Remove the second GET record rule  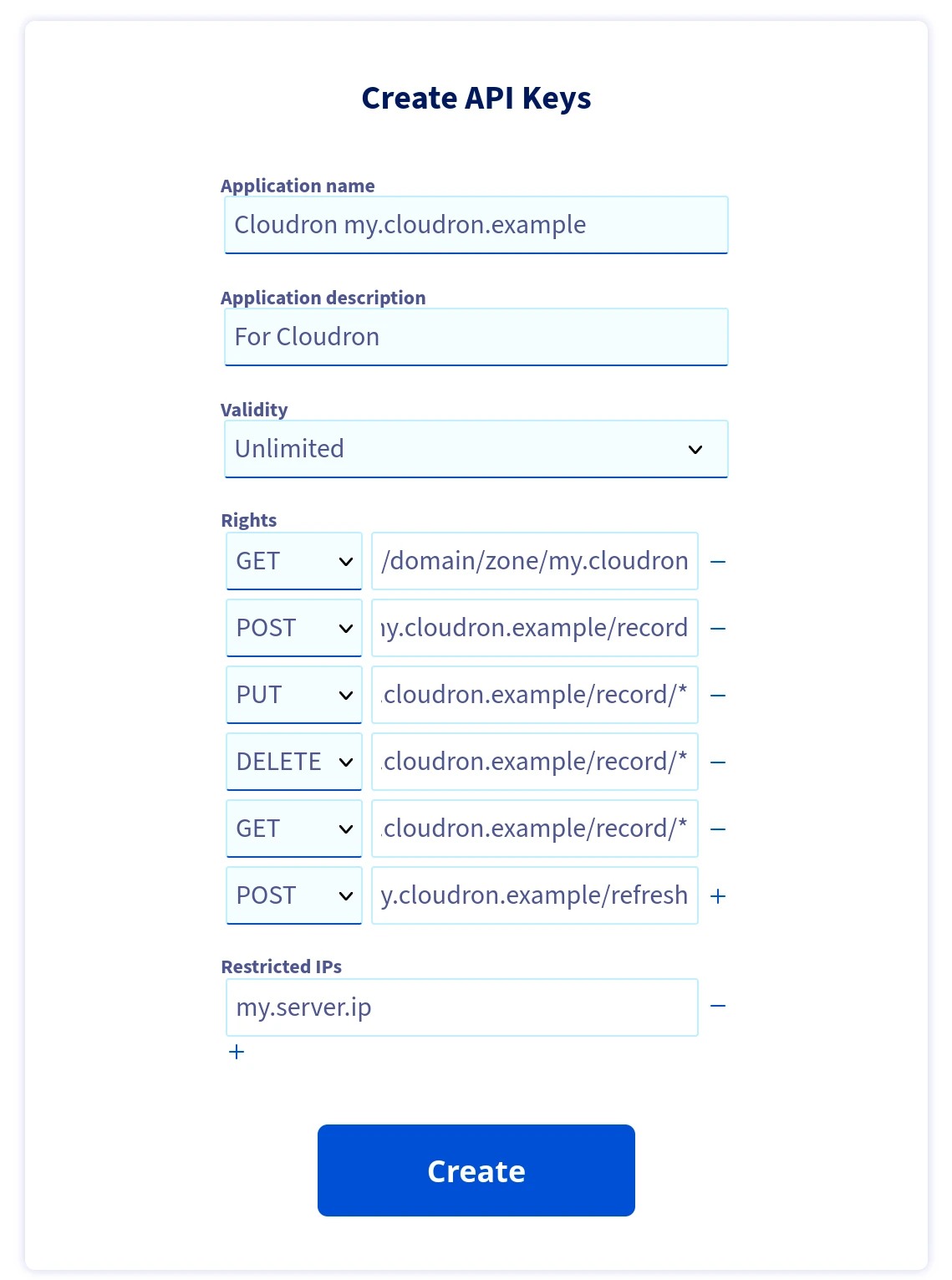click(x=718, y=829)
